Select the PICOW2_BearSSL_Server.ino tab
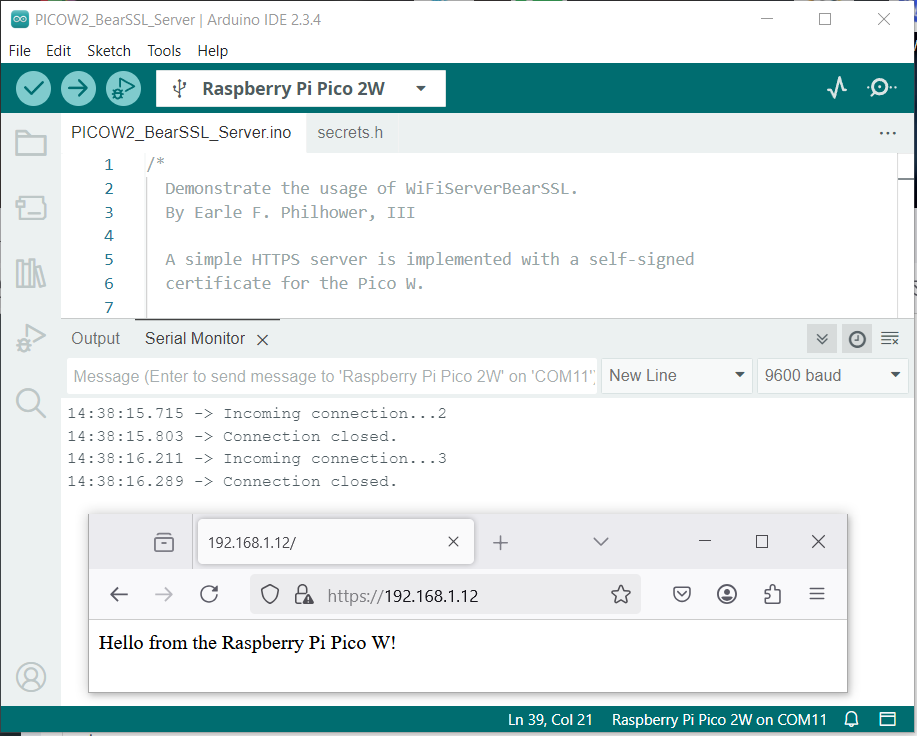This screenshot has height=736, width=917. [x=181, y=133]
